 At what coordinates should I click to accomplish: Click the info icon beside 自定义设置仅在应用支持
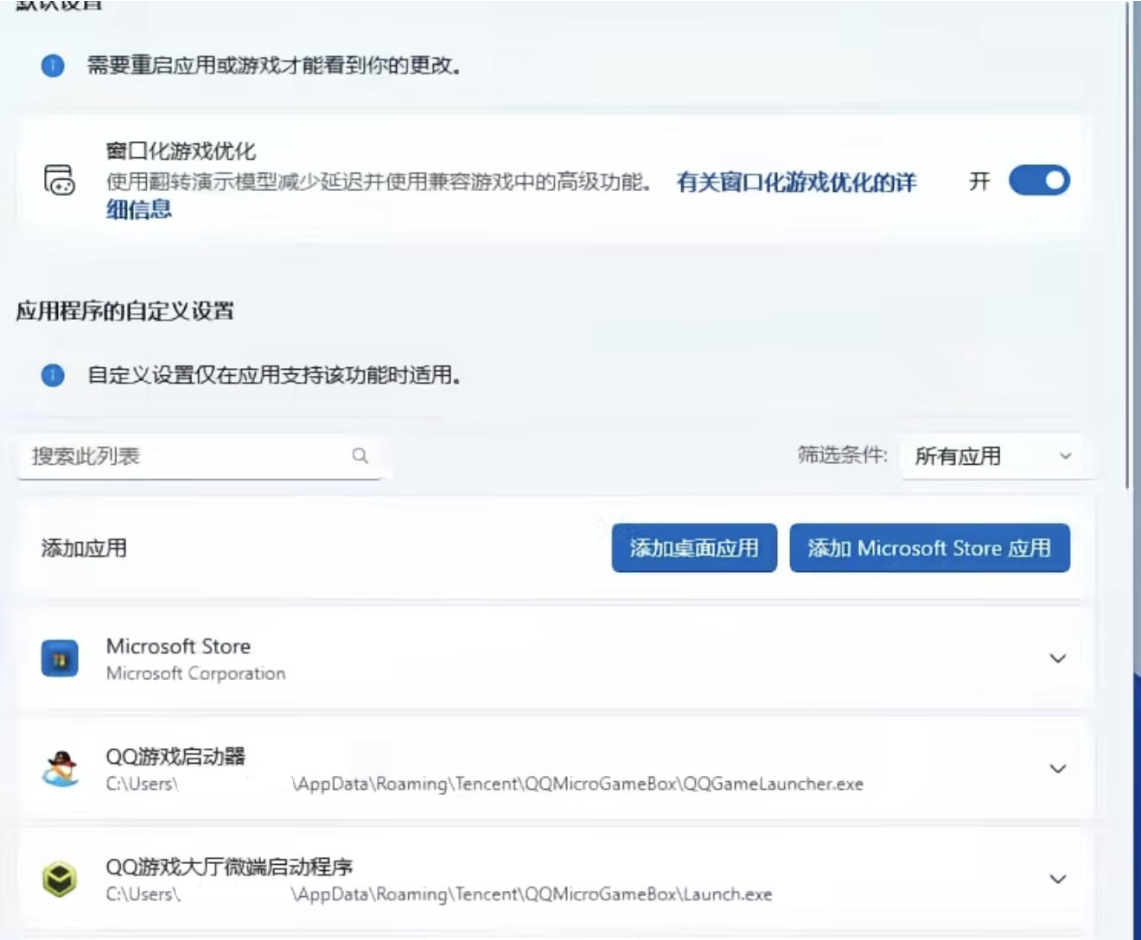pyautogui.click(x=52, y=375)
